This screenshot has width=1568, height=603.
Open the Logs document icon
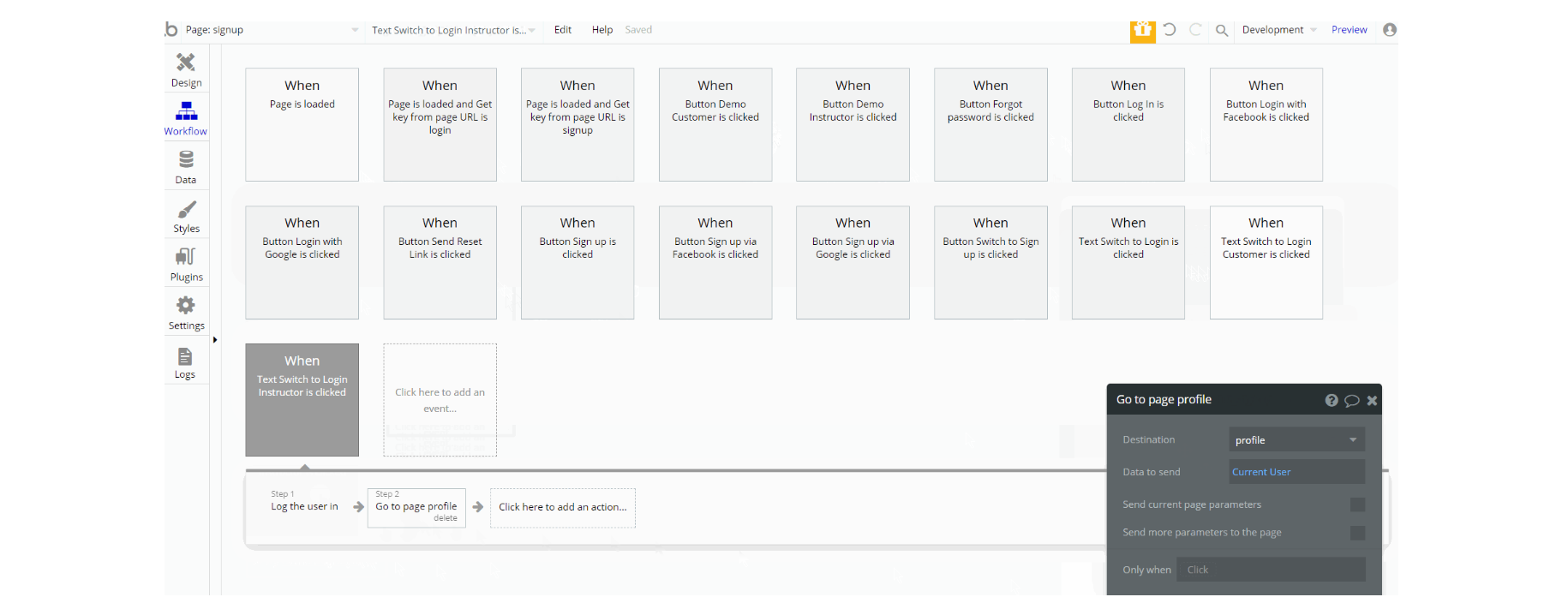(x=185, y=356)
